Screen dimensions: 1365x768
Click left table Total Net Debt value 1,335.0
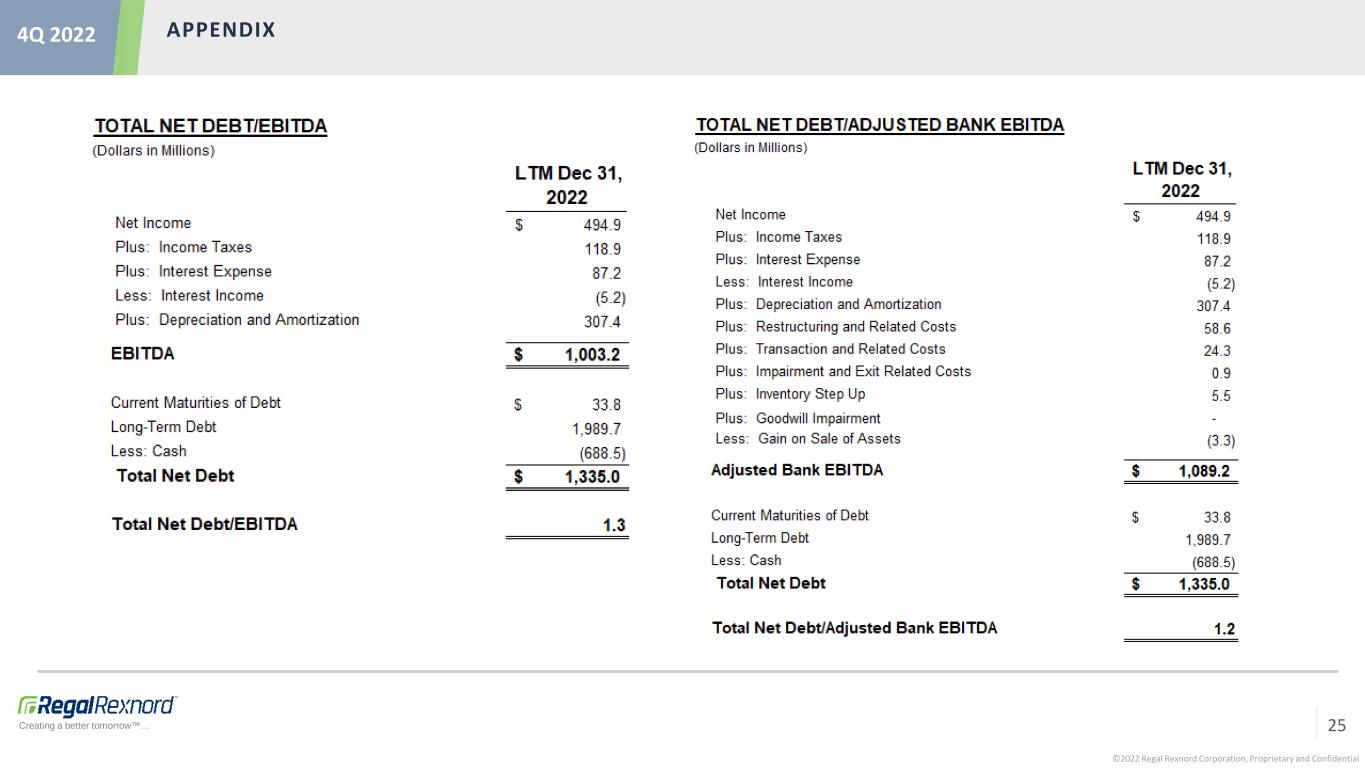[593, 477]
